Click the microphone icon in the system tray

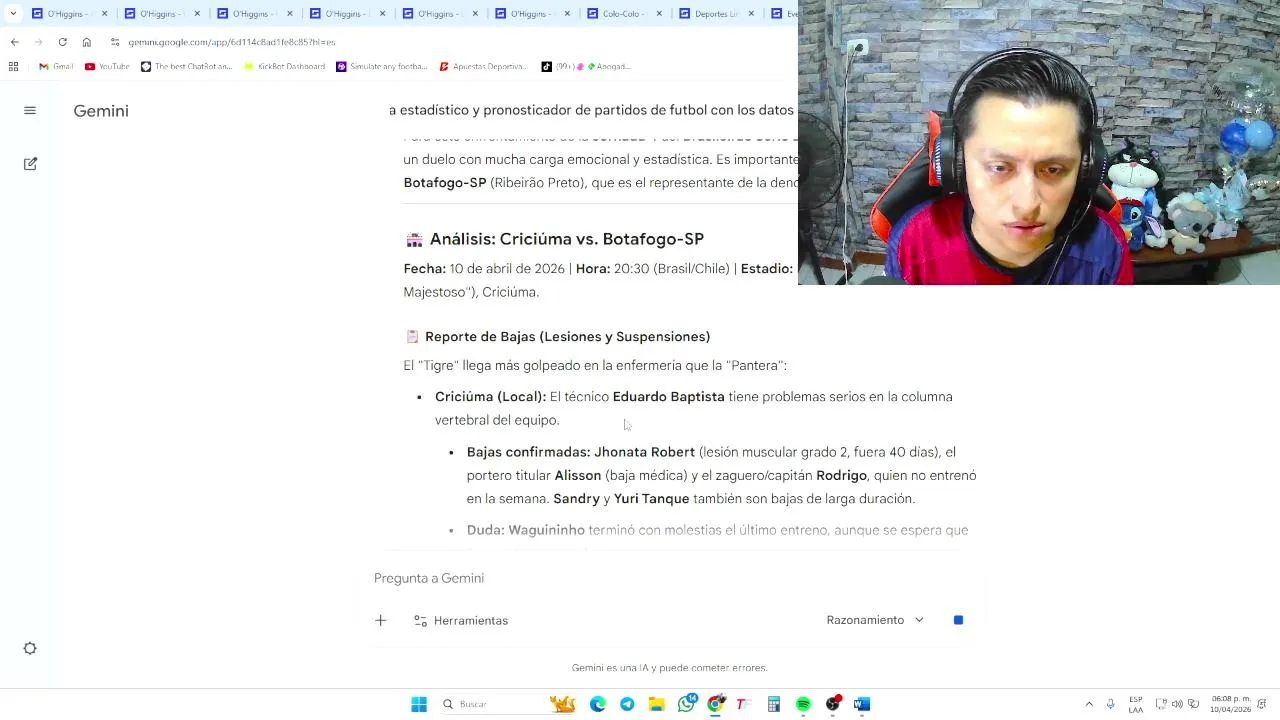tap(1110, 704)
